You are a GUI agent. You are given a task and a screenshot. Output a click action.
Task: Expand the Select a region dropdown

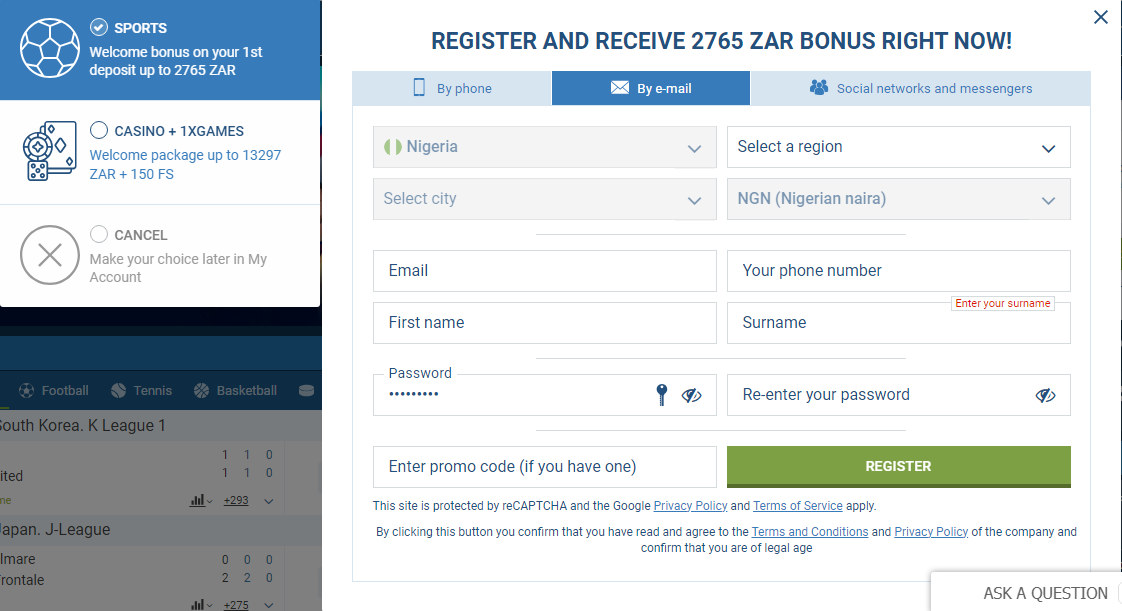tap(899, 147)
